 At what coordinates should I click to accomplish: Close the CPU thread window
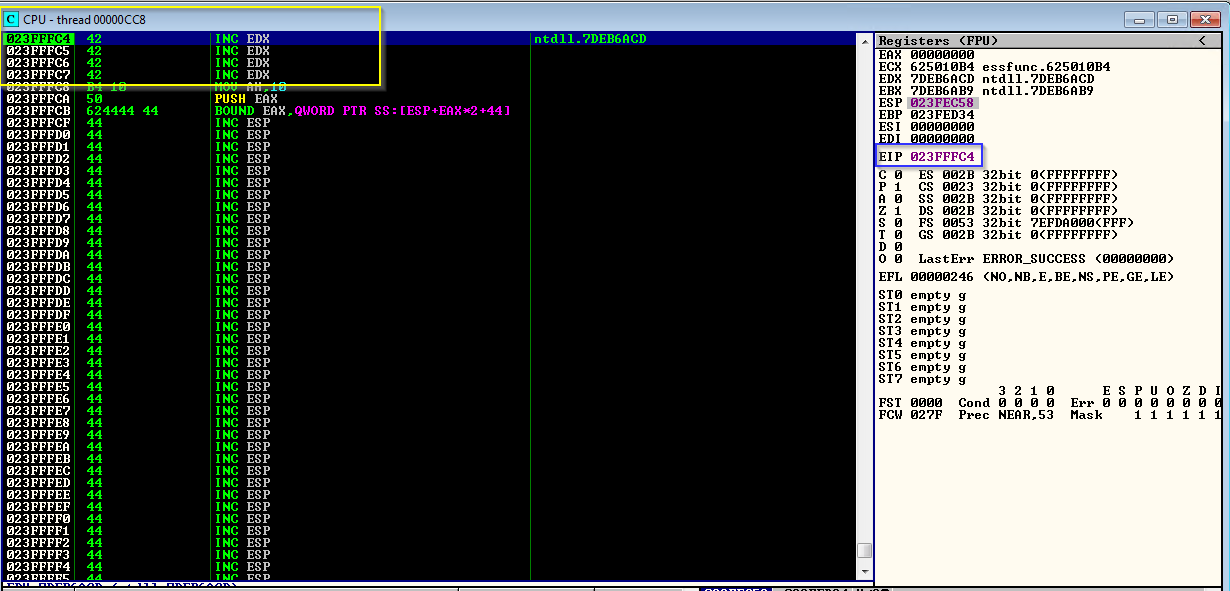(1203, 19)
